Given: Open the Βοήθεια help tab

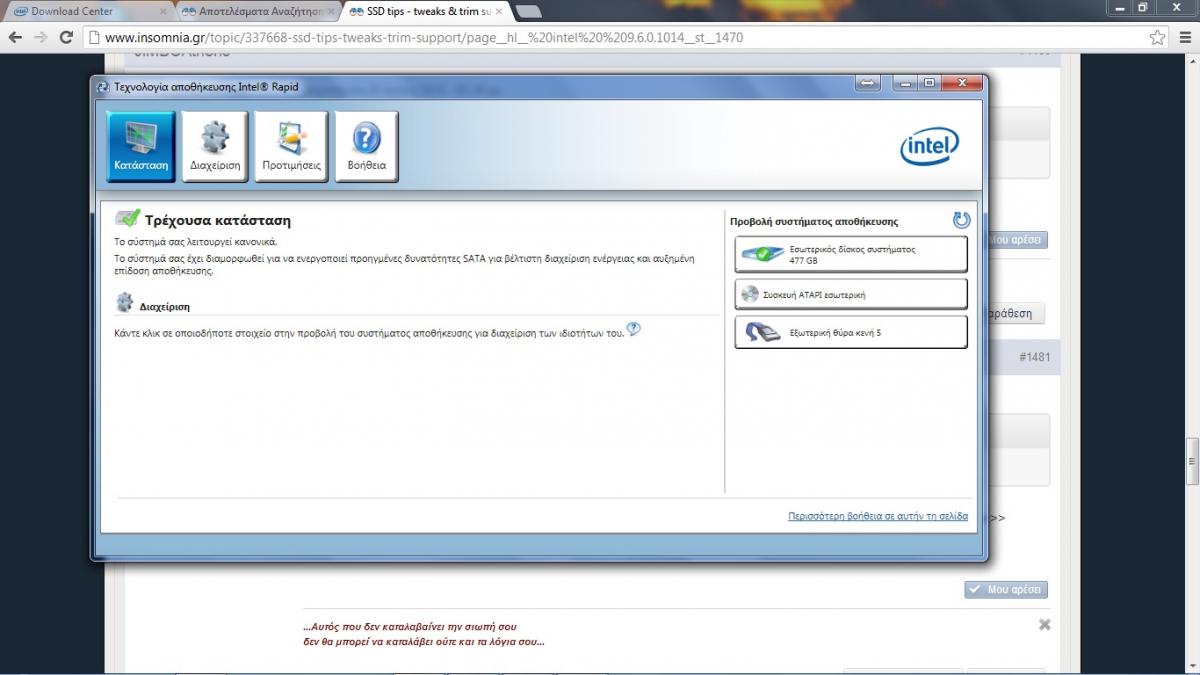Looking at the screenshot, I should coord(367,146).
